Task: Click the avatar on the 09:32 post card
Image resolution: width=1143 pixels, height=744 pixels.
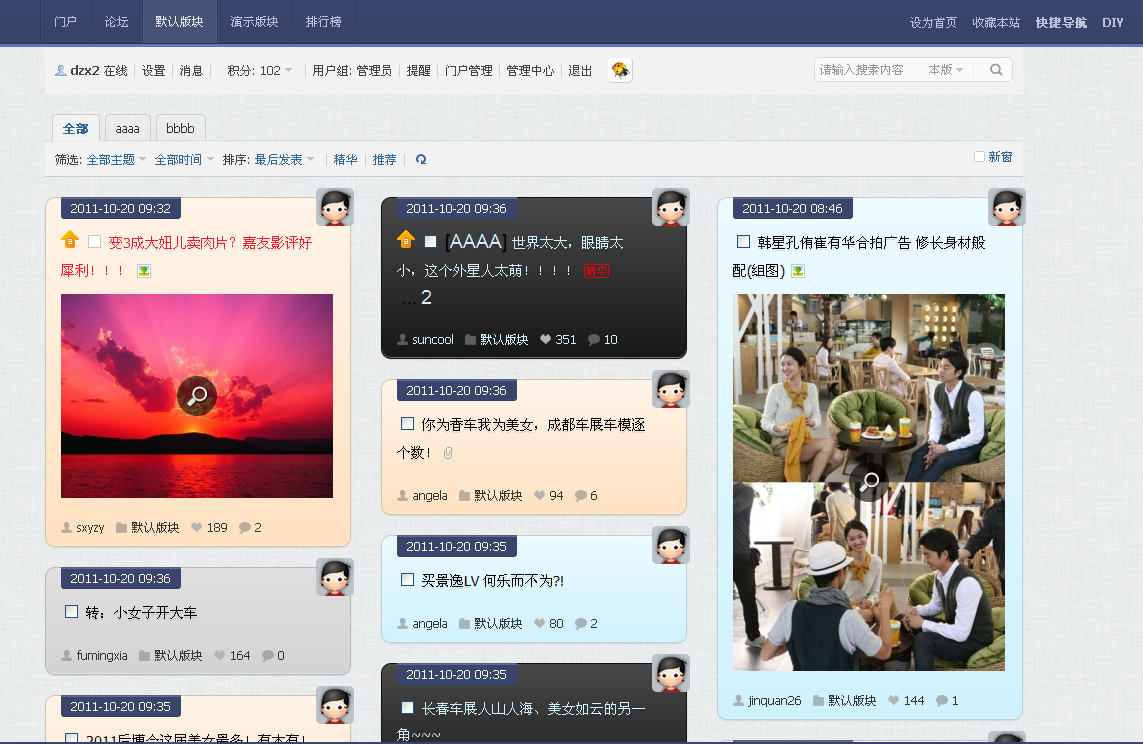Action: click(x=335, y=208)
